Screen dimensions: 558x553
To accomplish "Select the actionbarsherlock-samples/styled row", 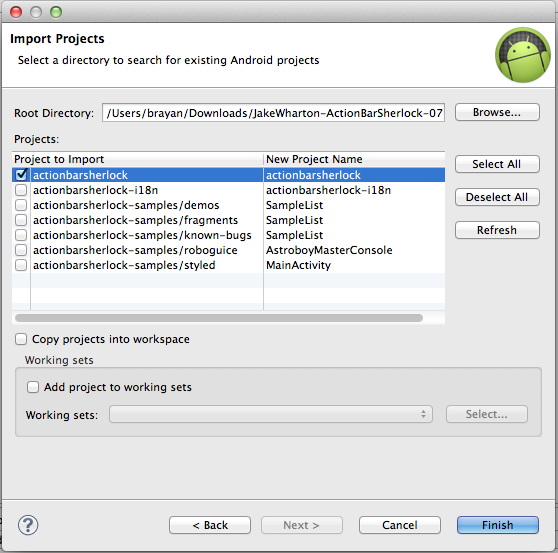I will (x=228, y=265).
